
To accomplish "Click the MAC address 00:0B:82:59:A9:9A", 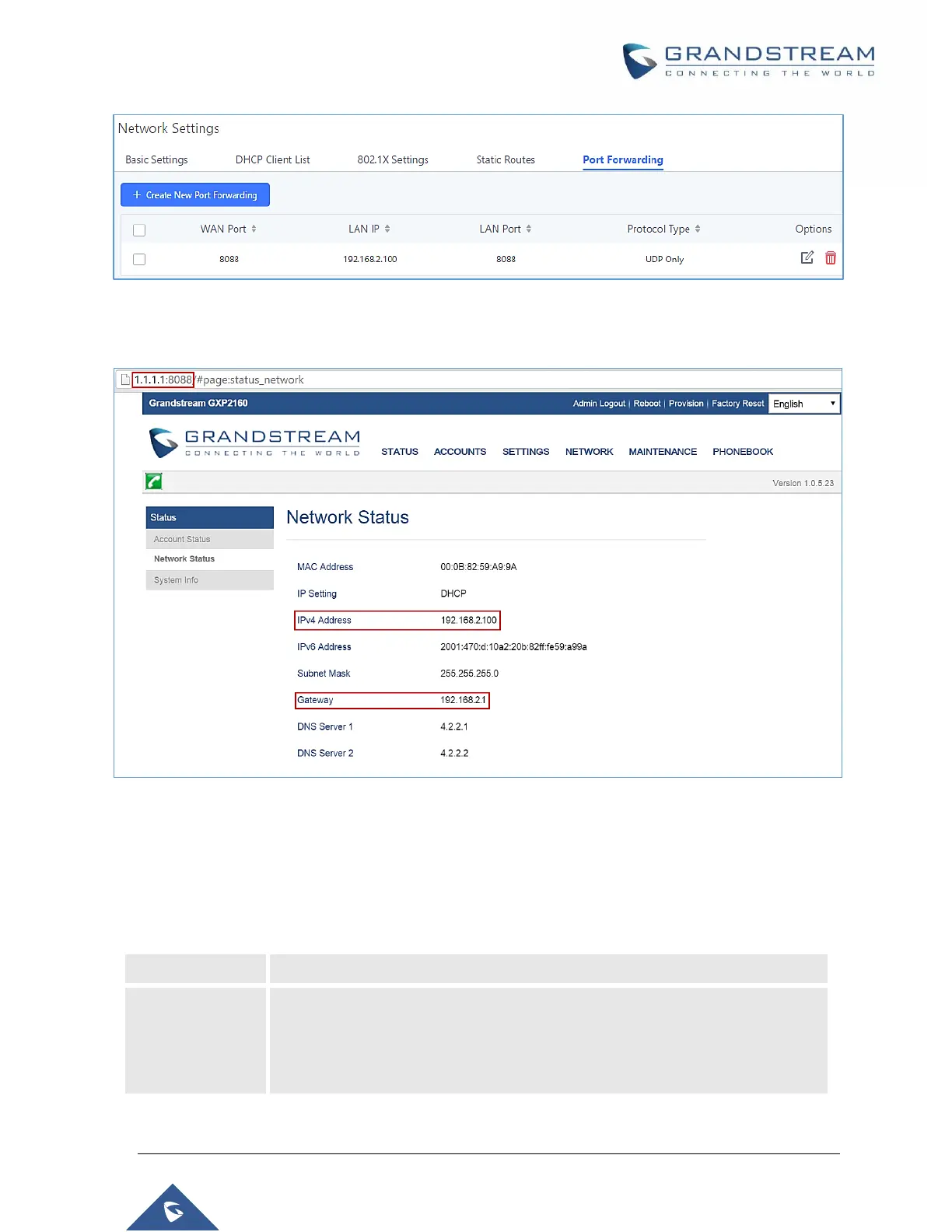I will [478, 567].
